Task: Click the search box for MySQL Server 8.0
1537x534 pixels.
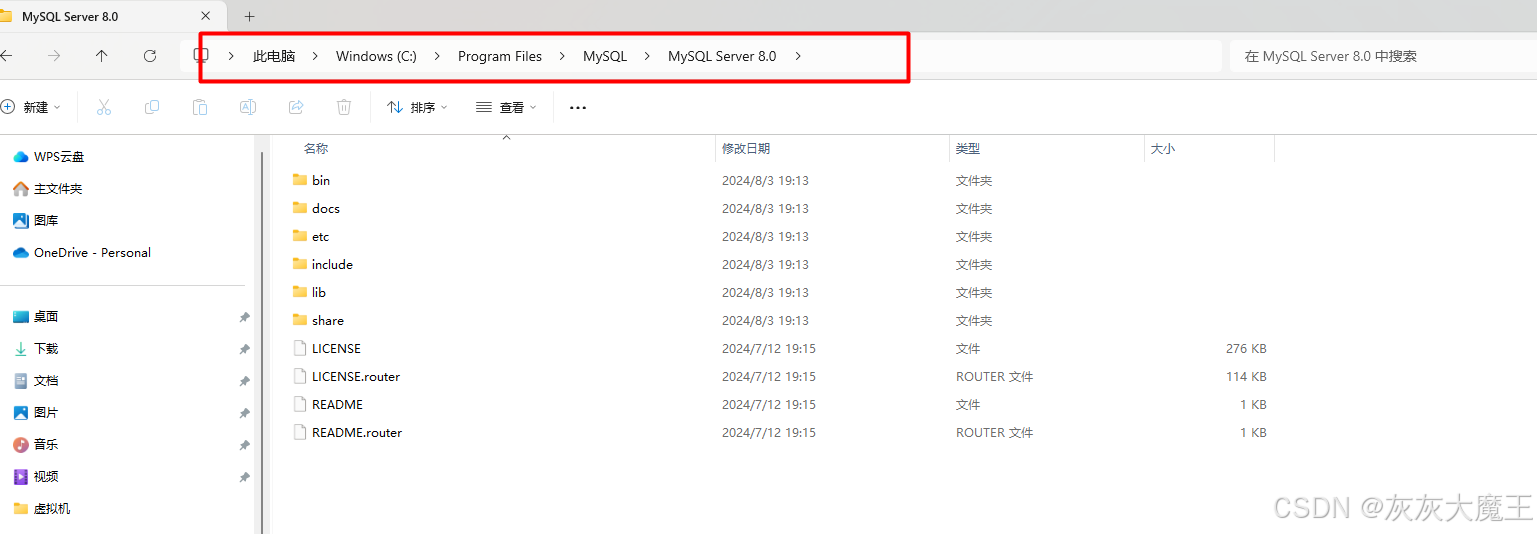Action: 1384,56
